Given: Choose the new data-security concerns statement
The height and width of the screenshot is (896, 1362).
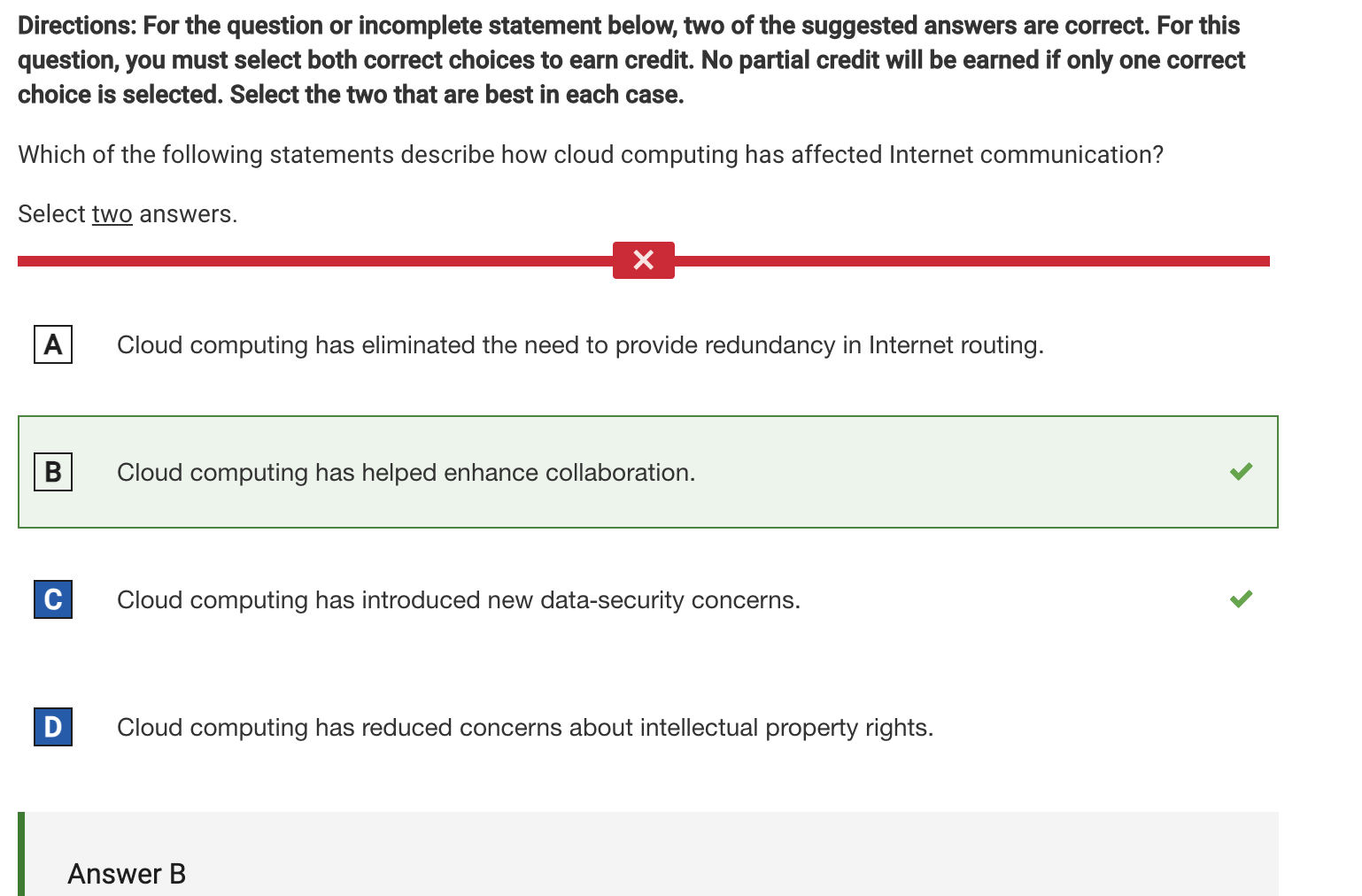Looking at the screenshot, I should (459, 600).
